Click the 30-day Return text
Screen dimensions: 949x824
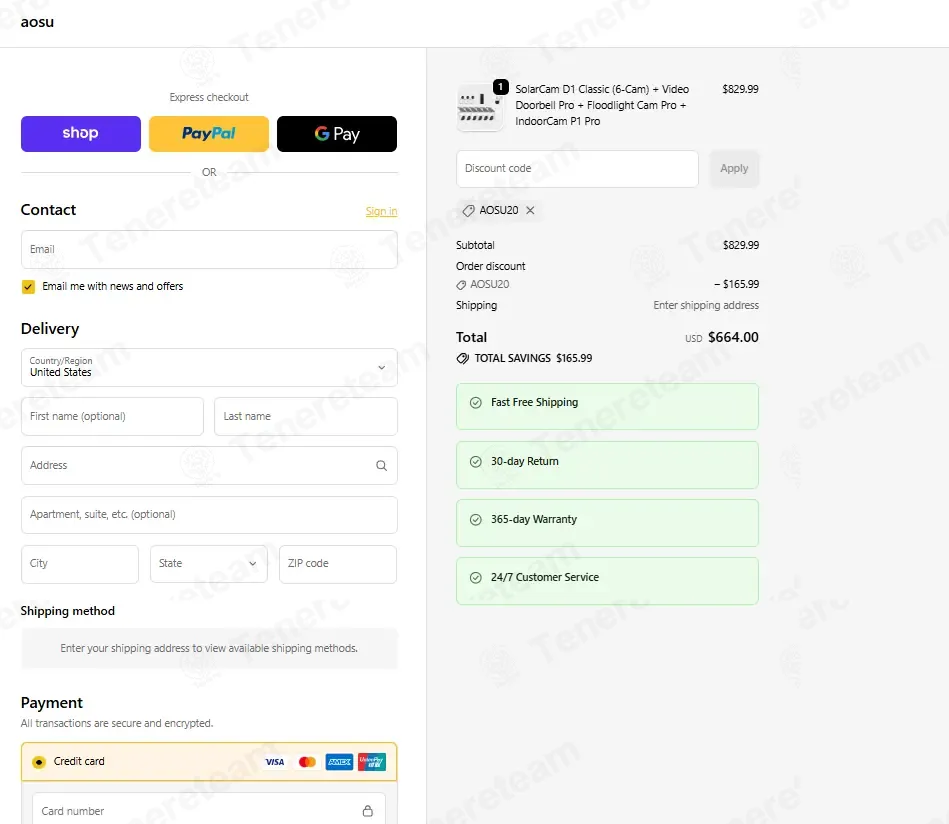pos(525,461)
